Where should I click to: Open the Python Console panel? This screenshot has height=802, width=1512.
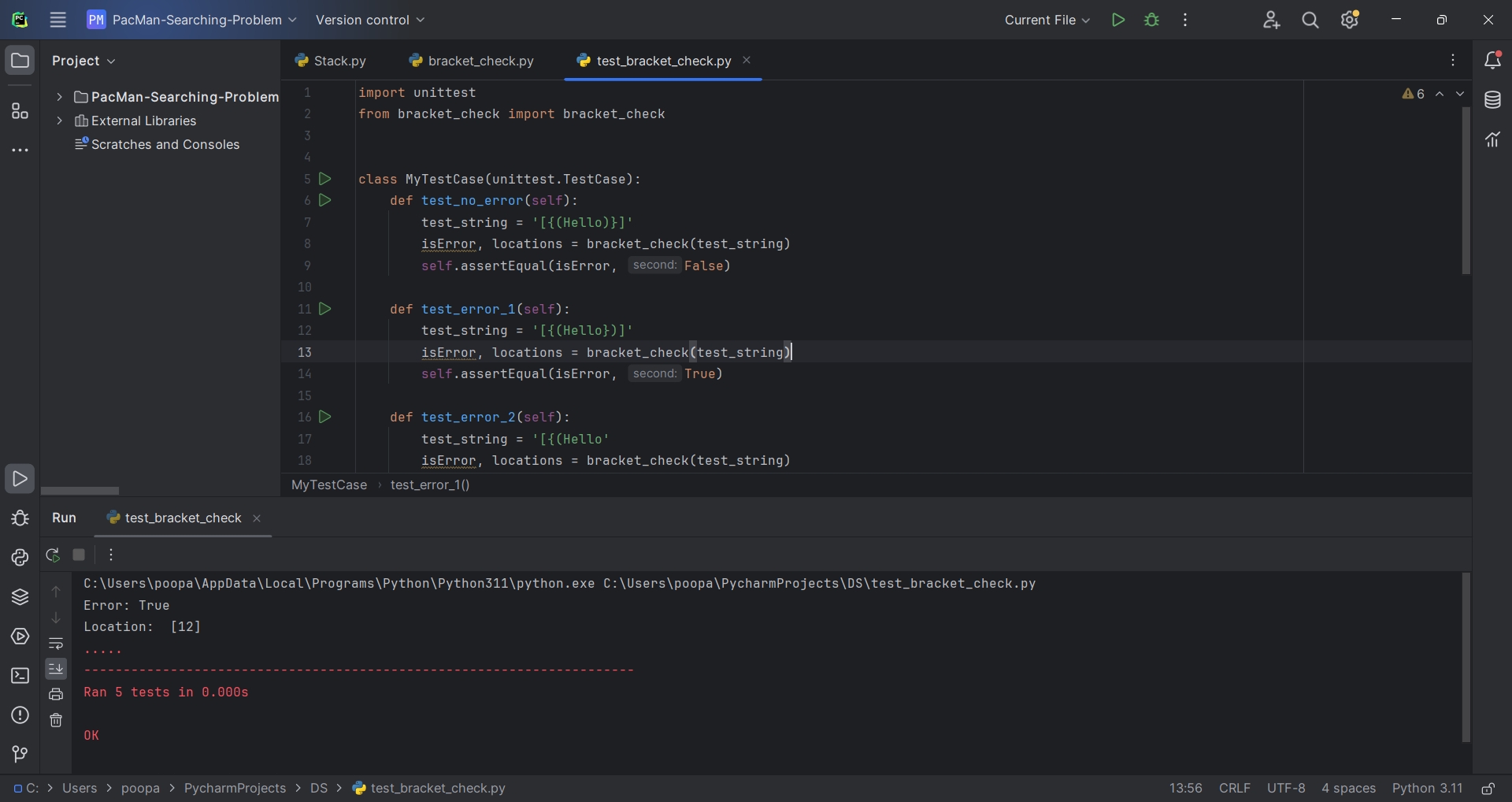tap(20, 558)
